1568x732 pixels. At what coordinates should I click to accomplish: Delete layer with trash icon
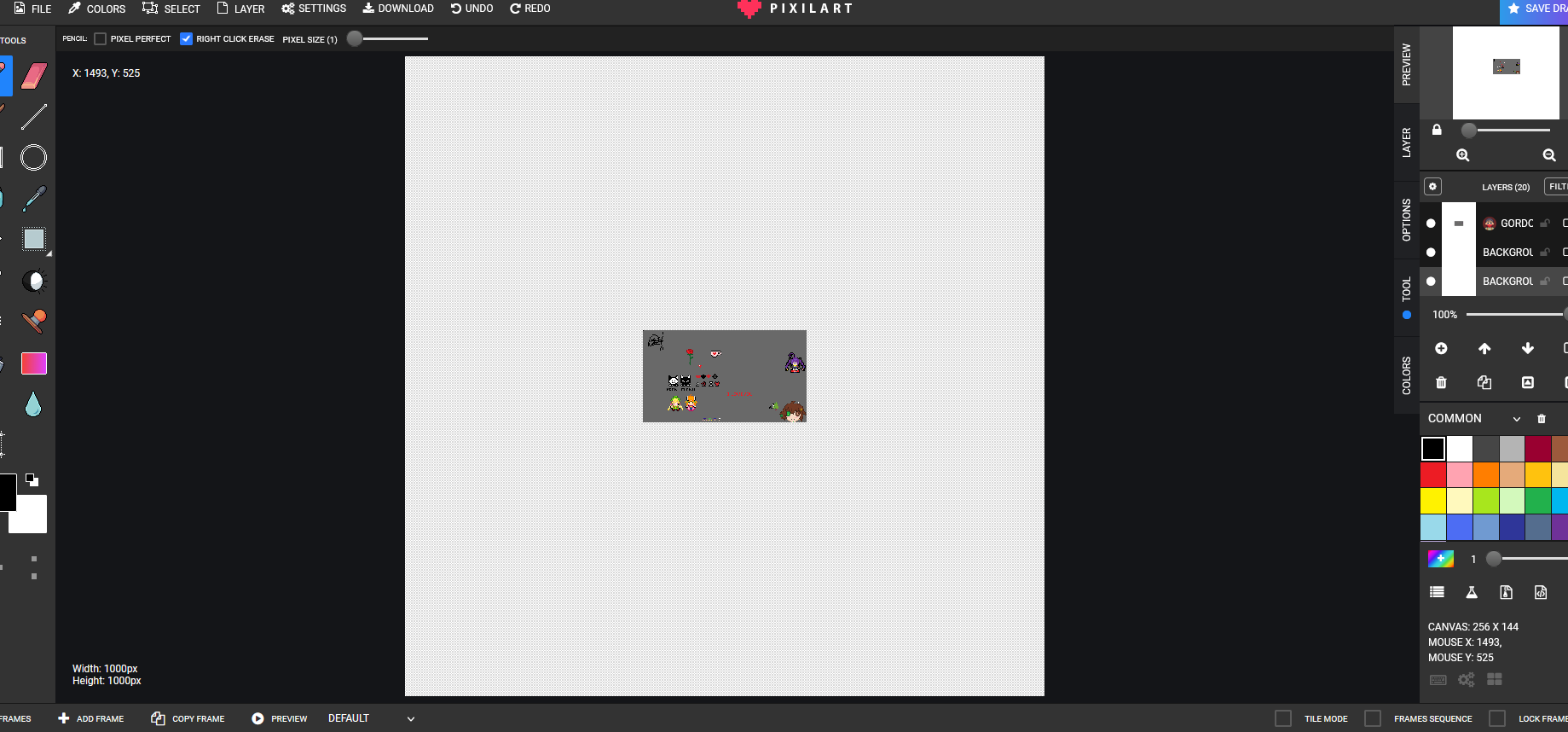tap(1441, 382)
